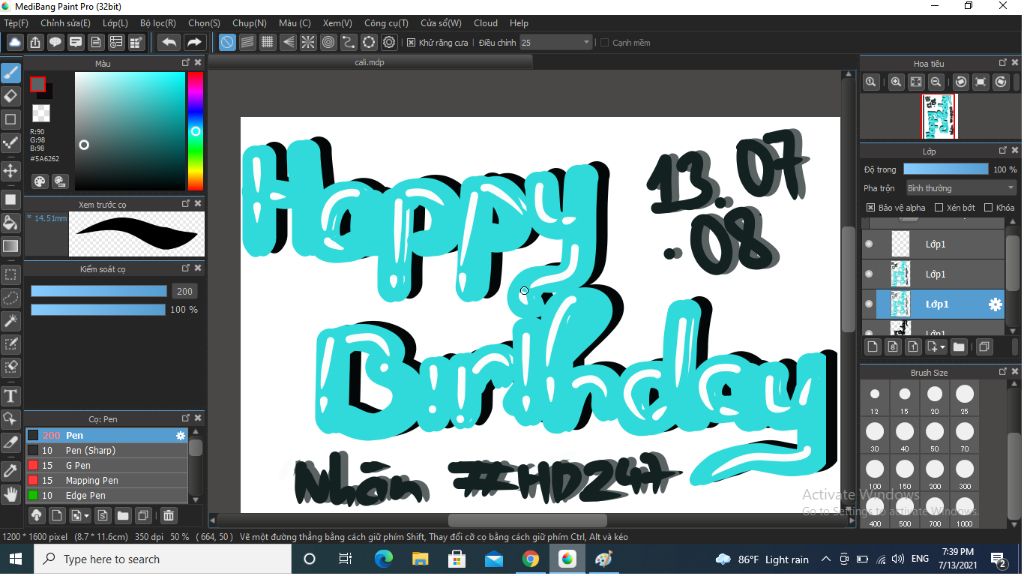Image resolution: width=1024 pixels, height=576 pixels.
Task: Zoom out using the Navigator panel
Action: 936,82
